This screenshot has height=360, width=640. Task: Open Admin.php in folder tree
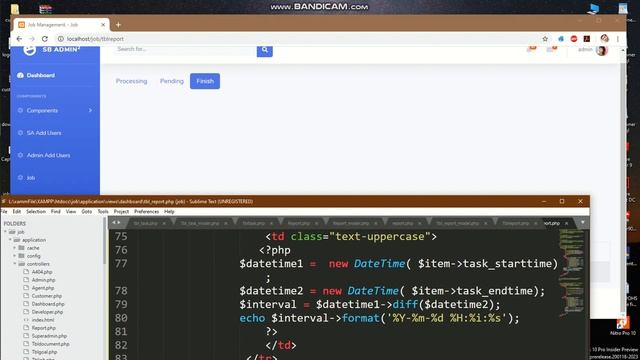coord(43,280)
